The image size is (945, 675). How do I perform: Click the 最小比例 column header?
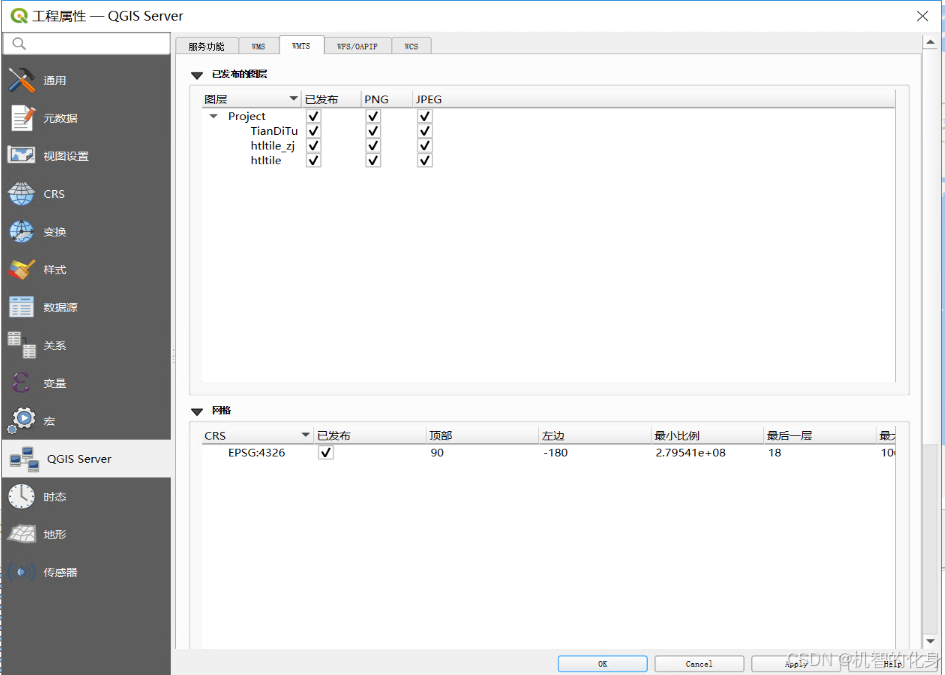coord(708,435)
